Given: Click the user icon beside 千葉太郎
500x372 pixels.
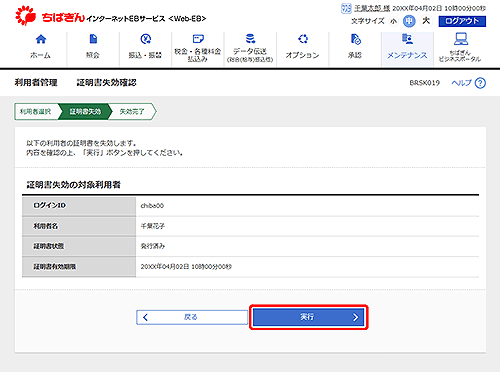Looking at the screenshot, I should point(346,8).
